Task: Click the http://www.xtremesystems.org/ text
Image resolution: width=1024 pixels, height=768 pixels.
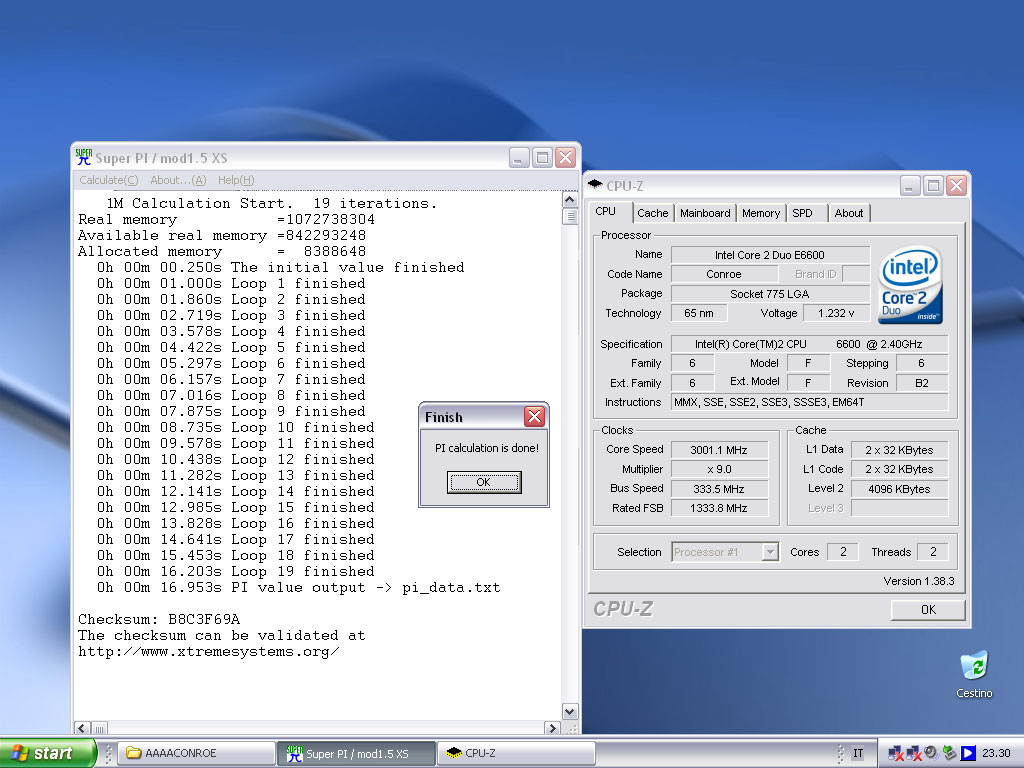Action: pyautogui.click(x=208, y=652)
